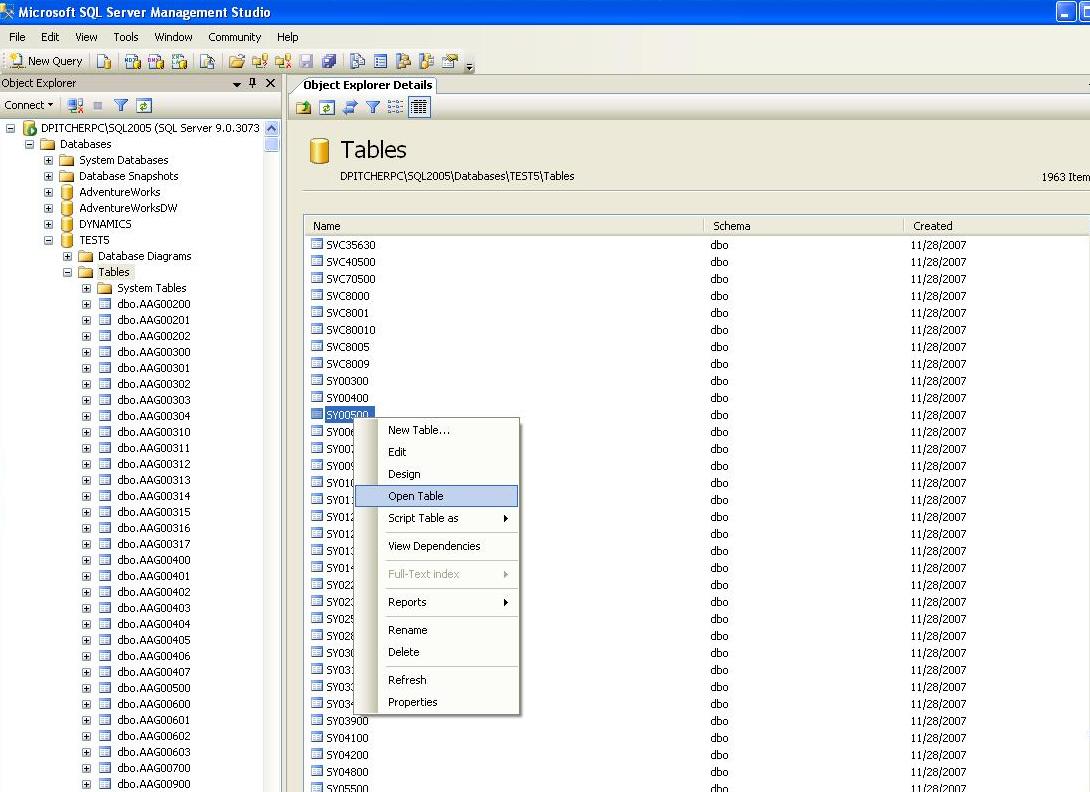The height and width of the screenshot is (792, 1090).
Task: Click the Up one level folder icon in Details
Action: (304, 107)
